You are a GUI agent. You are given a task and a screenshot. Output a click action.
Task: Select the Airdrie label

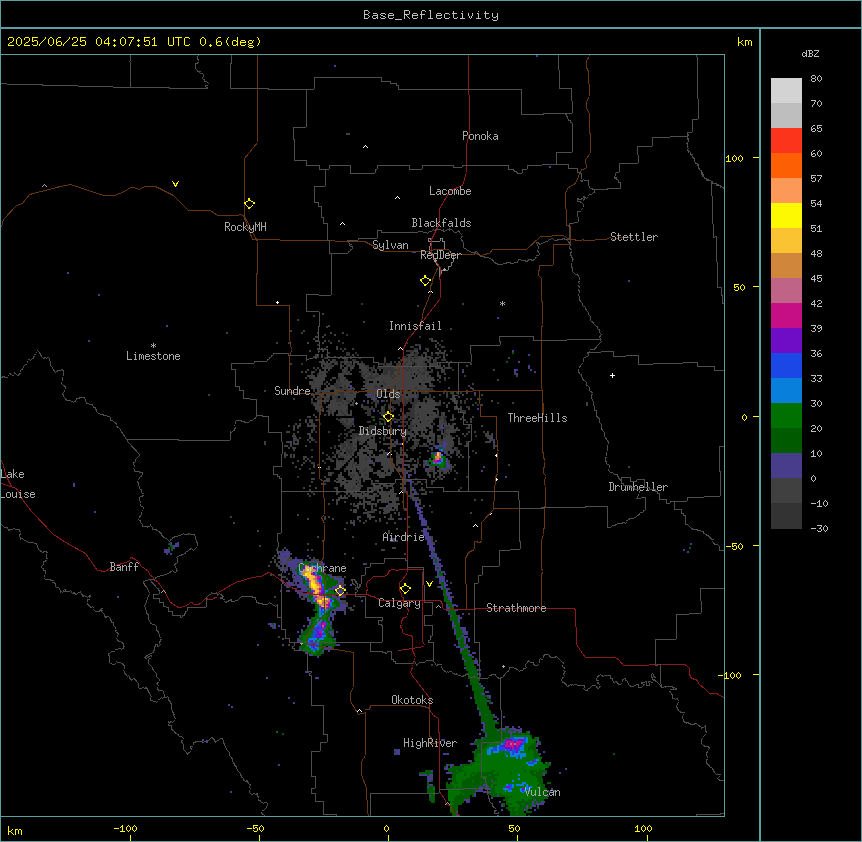[403, 537]
